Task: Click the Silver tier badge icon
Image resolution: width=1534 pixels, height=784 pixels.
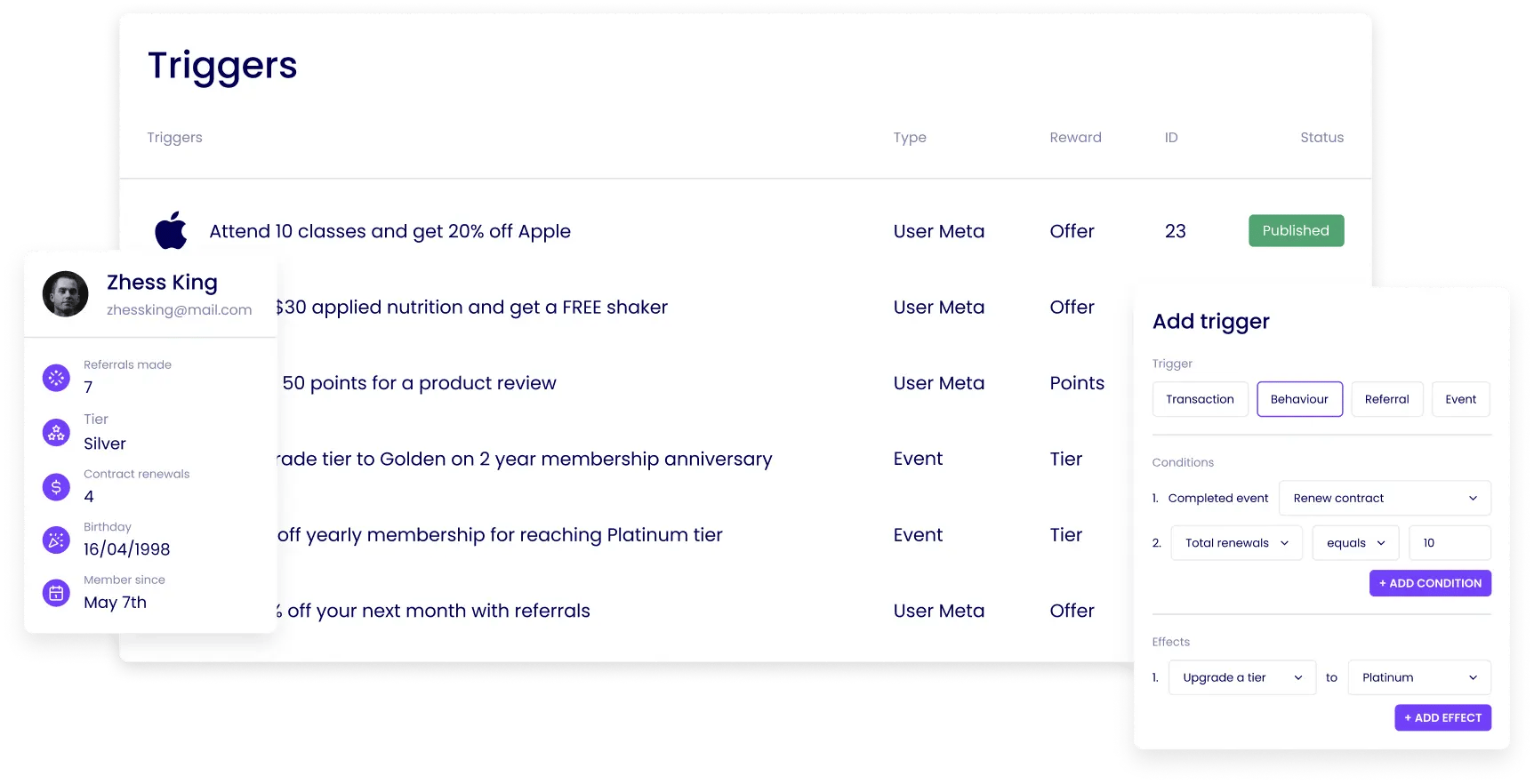Action: pyautogui.click(x=56, y=432)
